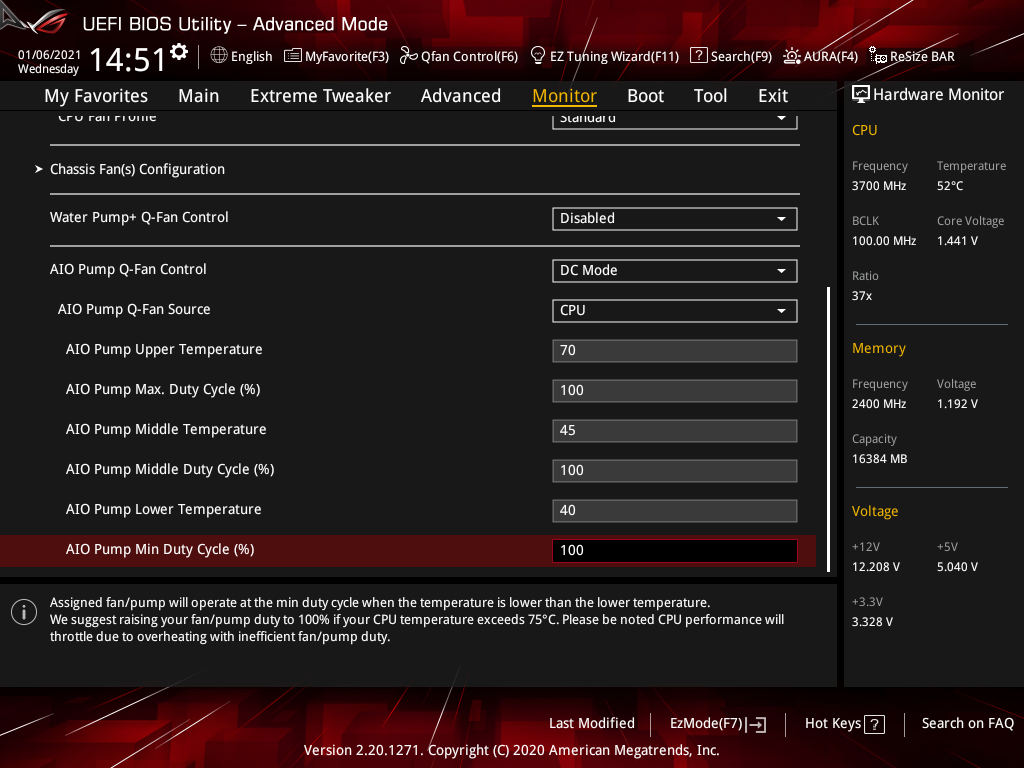
Task: Edit AIO Pump Middle Temperature field
Action: click(x=675, y=430)
